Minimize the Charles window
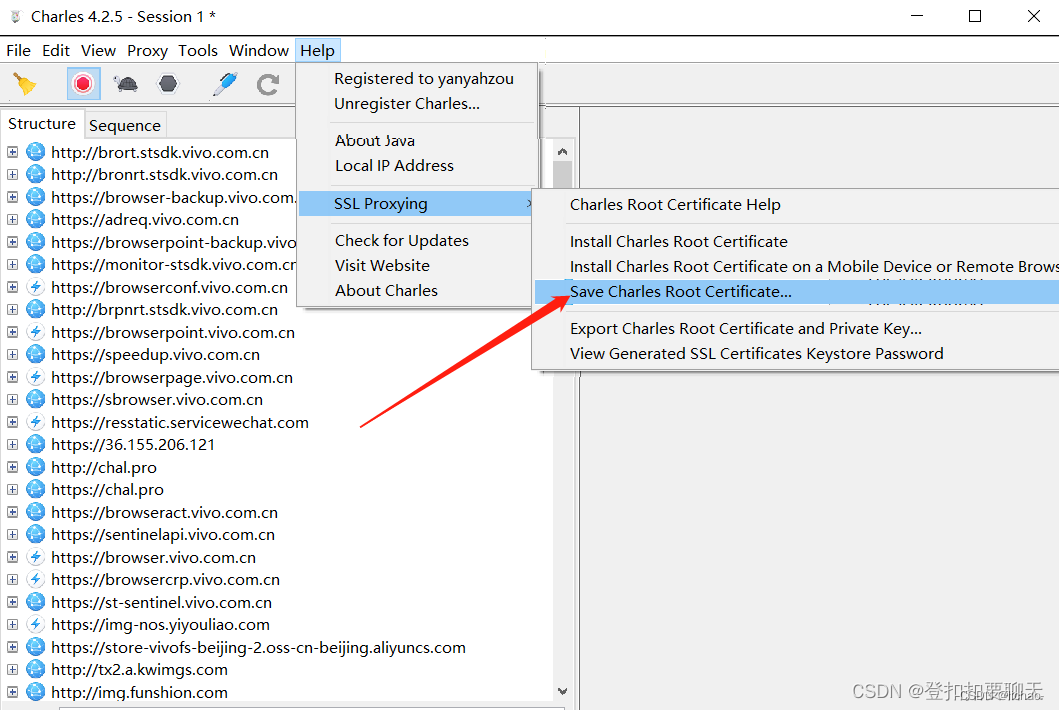This screenshot has height=710, width=1059. pos(916,16)
